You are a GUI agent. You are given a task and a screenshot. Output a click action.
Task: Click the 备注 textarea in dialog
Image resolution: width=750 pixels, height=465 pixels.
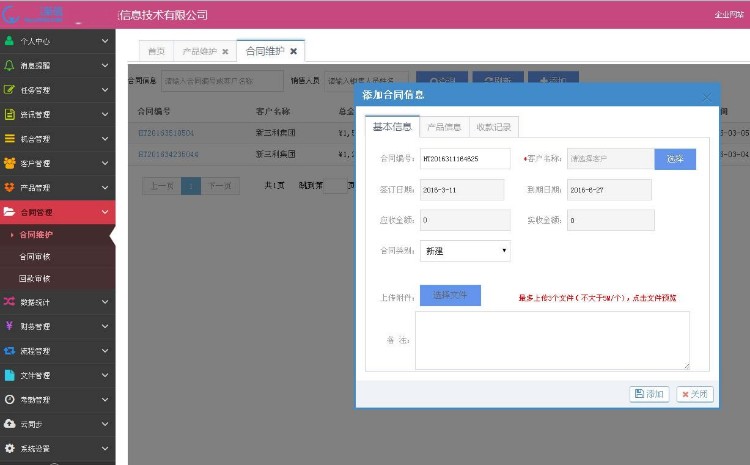(552, 340)
